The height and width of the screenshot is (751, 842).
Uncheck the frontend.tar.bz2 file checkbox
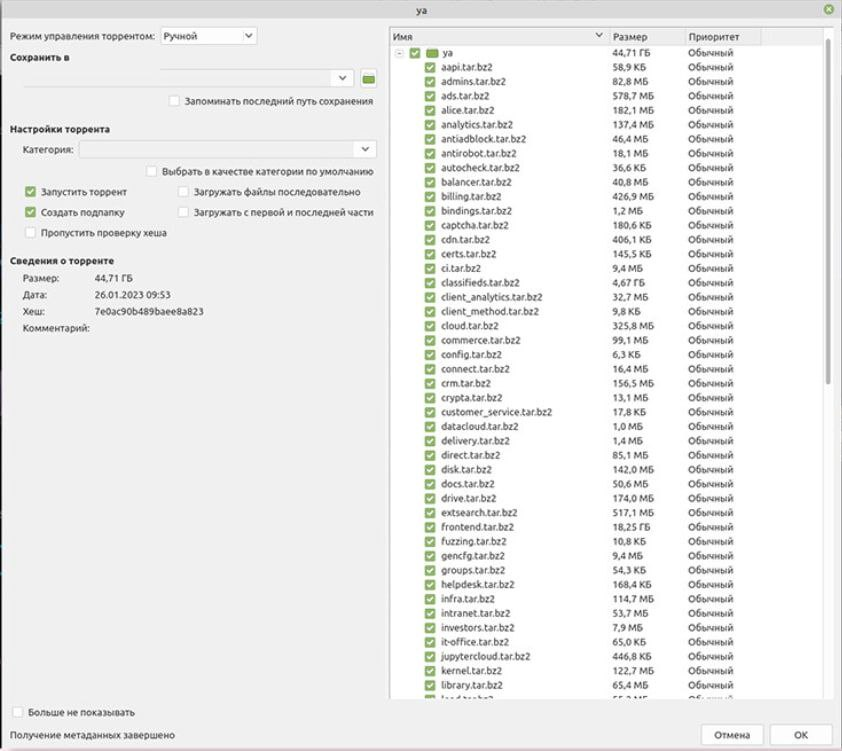[x=430, y=527]
